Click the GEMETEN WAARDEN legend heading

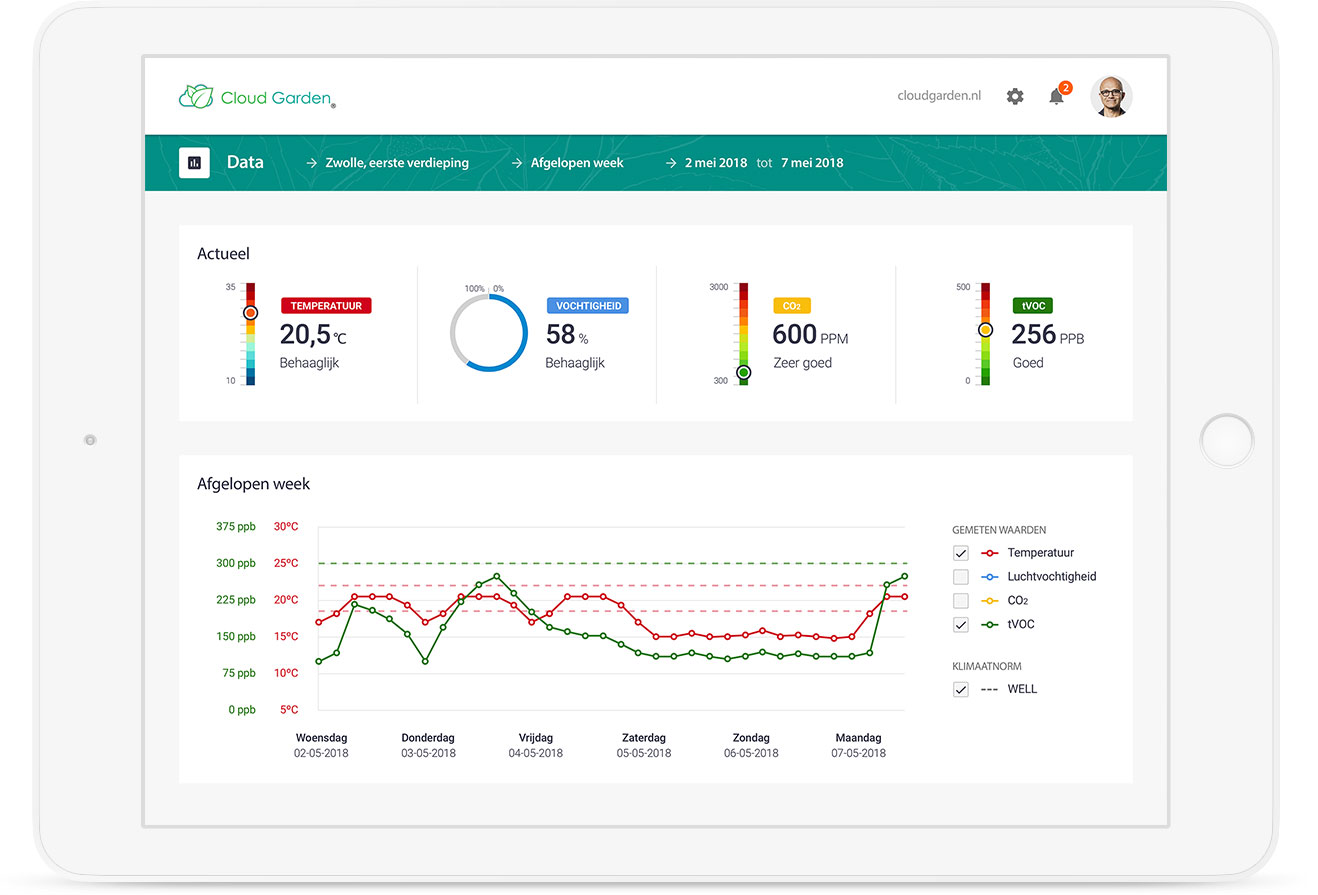(x=999, y=530)
